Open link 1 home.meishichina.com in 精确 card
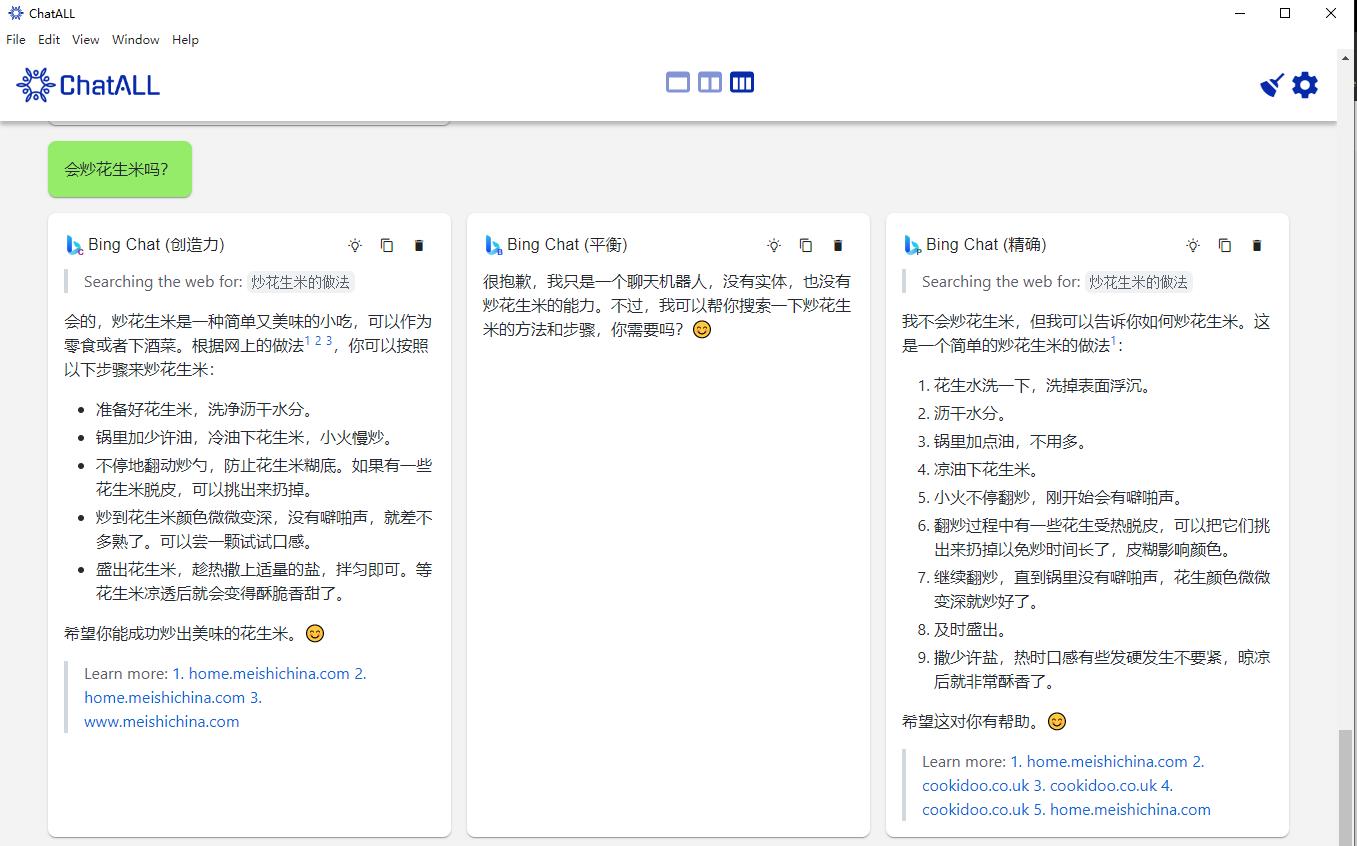 click(1099, 762)
